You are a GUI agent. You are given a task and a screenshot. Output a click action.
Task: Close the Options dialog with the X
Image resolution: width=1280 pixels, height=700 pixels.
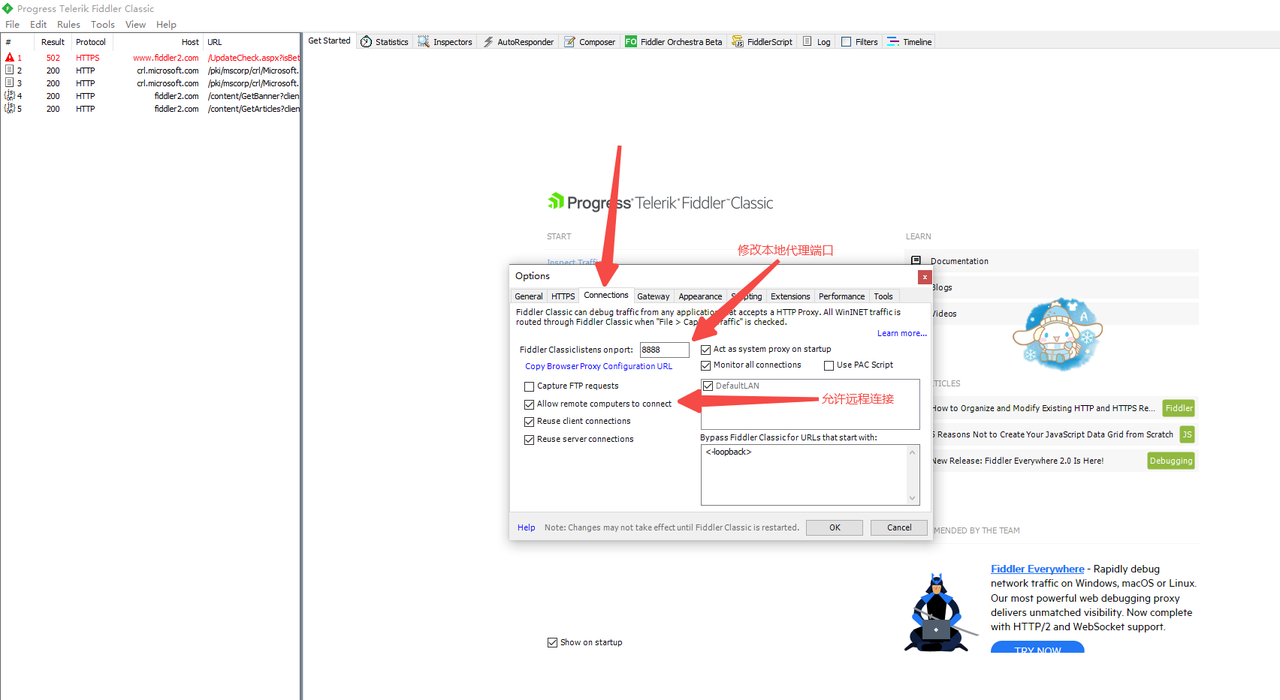click(925, 277)
